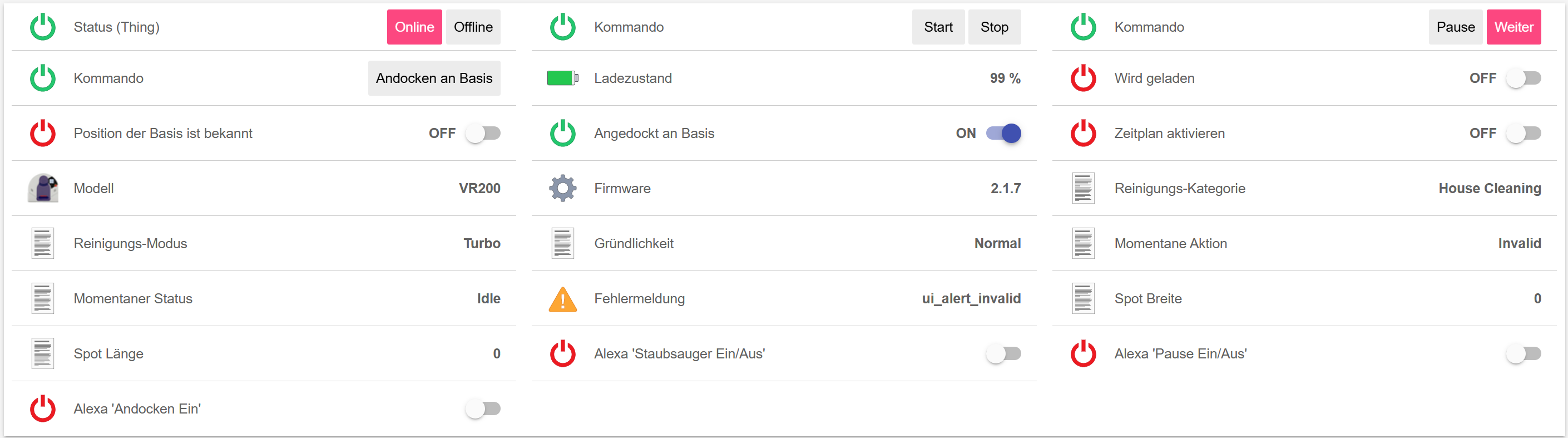Viewport: 1568px width, 438px height.
Task: Click the Firmware gear icon
Action: coord(562,188)
